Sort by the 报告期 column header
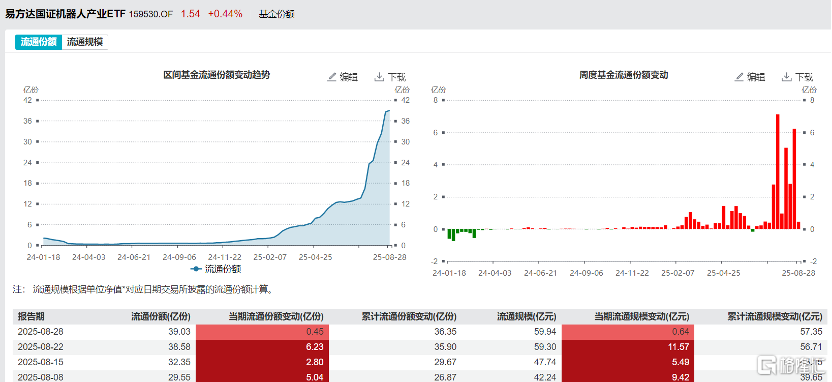The width and height of the screenshot is (832, 382). [31, 317]
